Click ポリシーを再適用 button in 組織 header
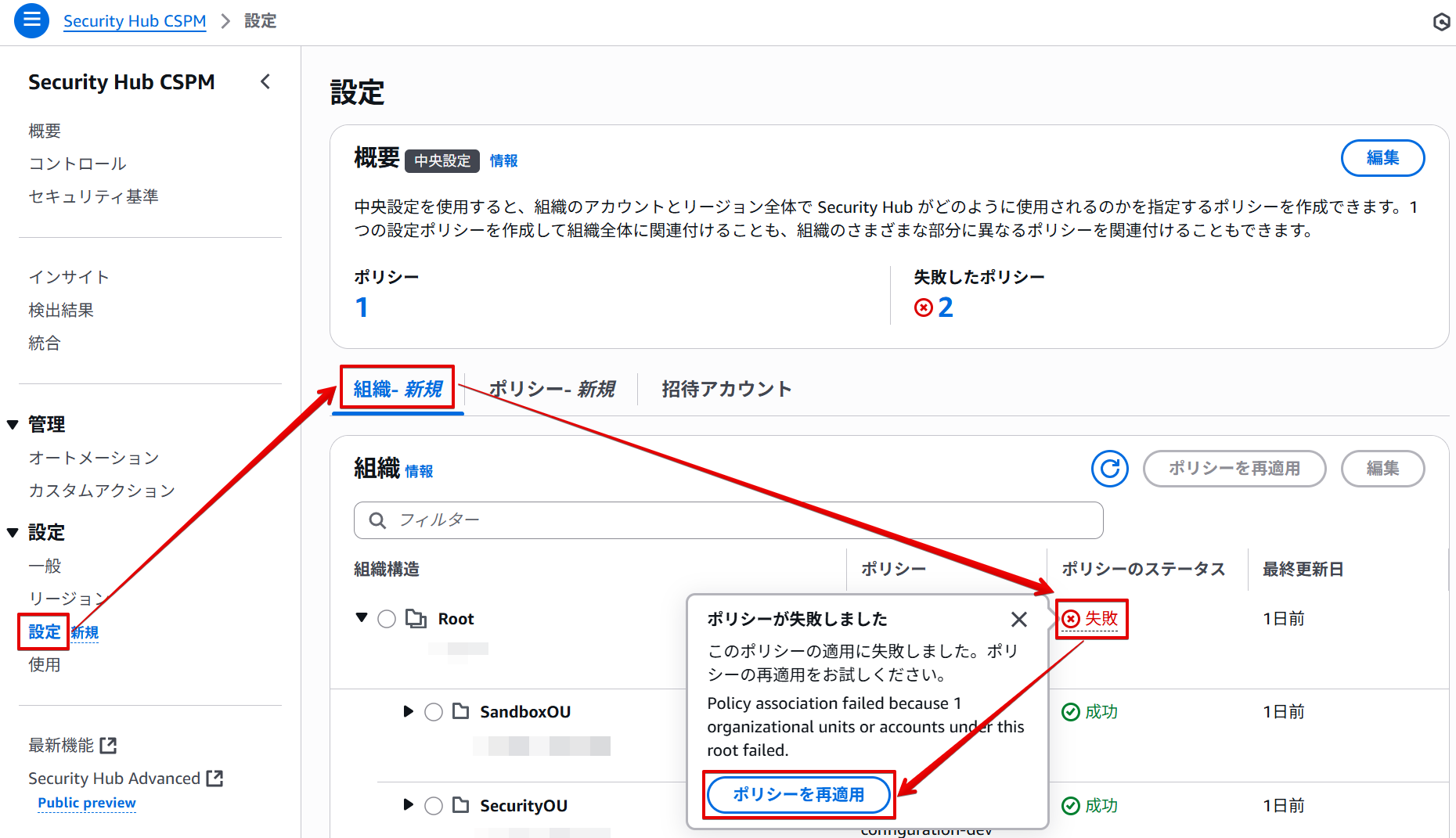The image size is (1456, 838). pyautogui.click(x=1234, y=469)
